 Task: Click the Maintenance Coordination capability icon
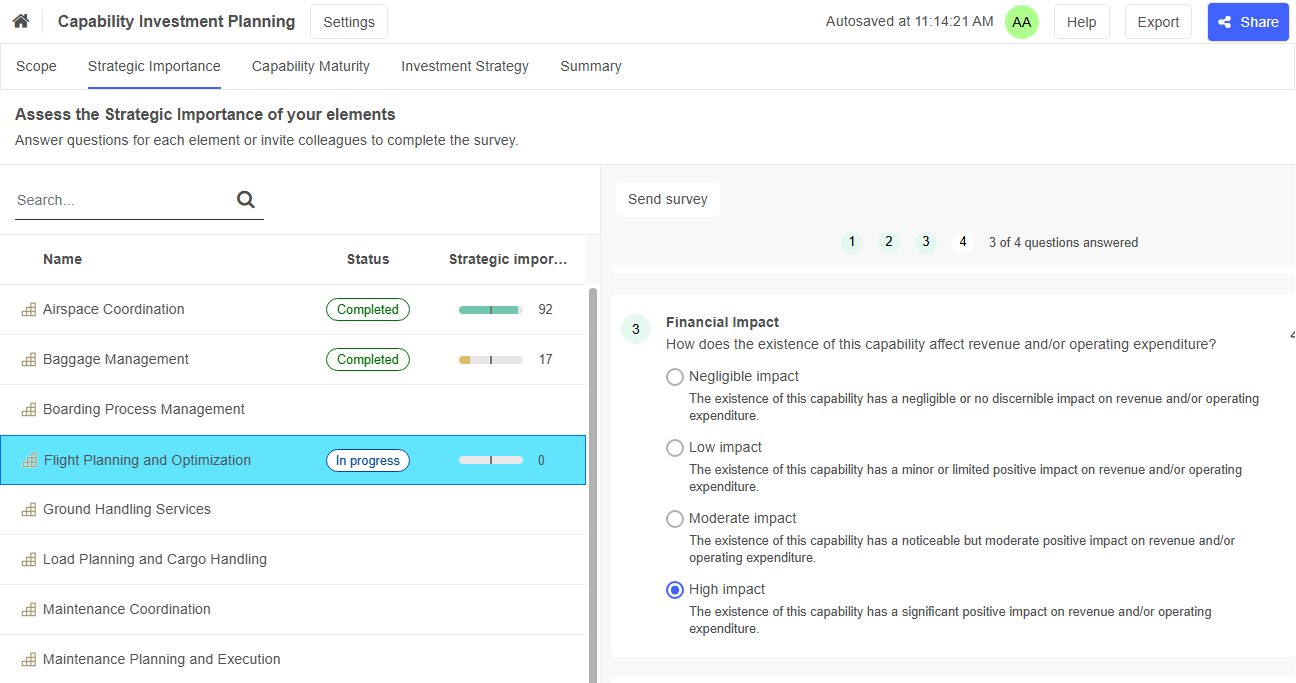tap(29, 610)
